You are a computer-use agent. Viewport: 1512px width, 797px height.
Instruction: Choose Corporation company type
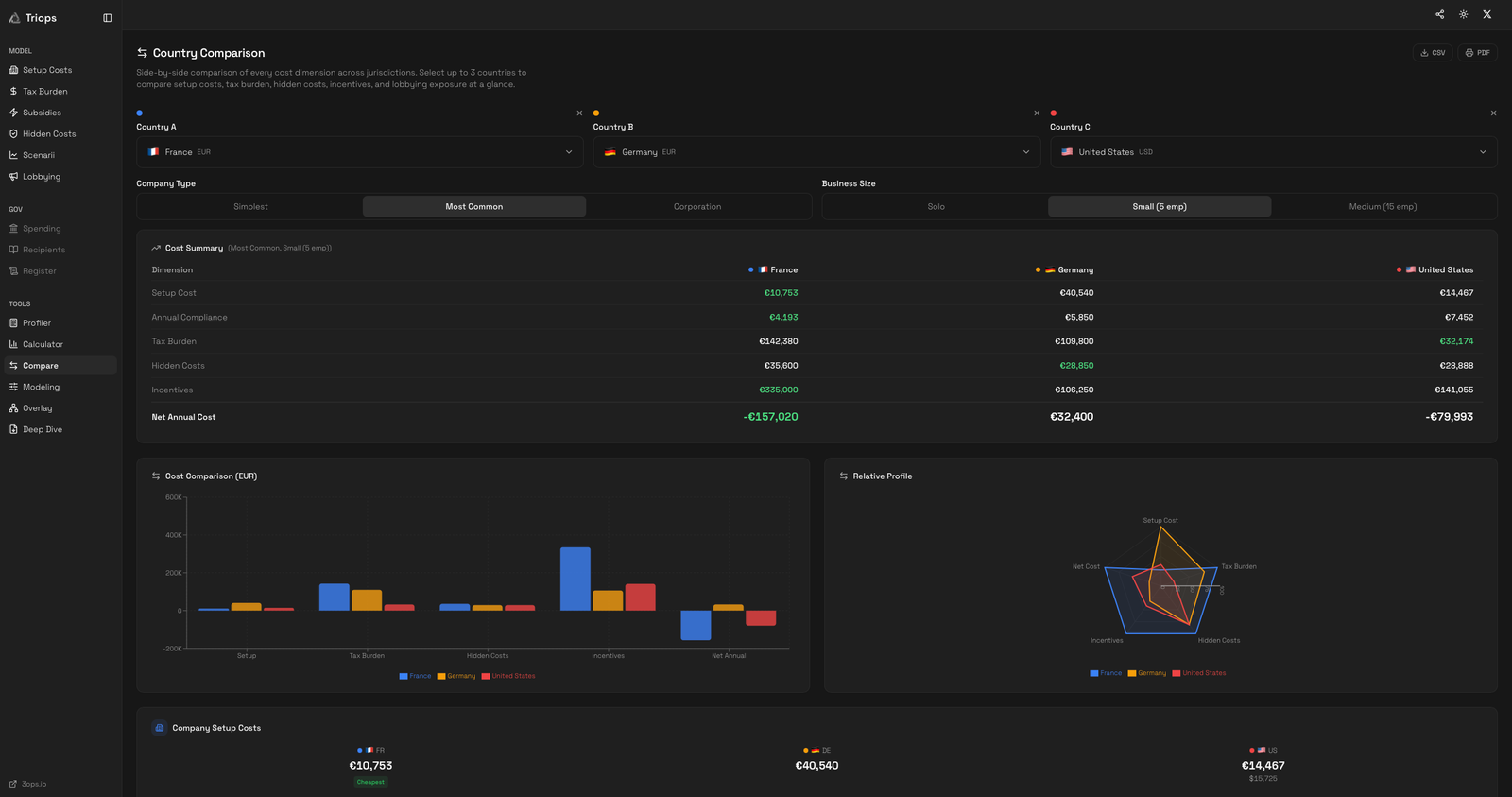tap(696, 207)
